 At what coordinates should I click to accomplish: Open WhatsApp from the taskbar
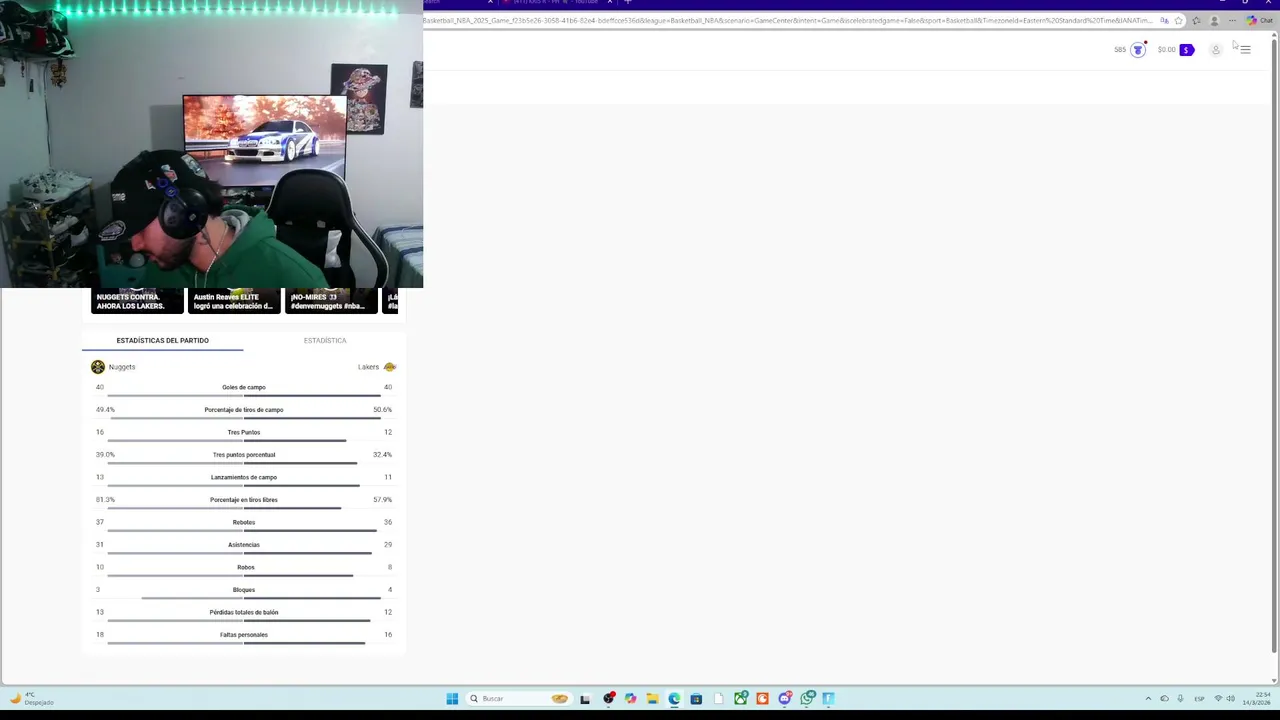pyautogui.click(x=807, y=698)
